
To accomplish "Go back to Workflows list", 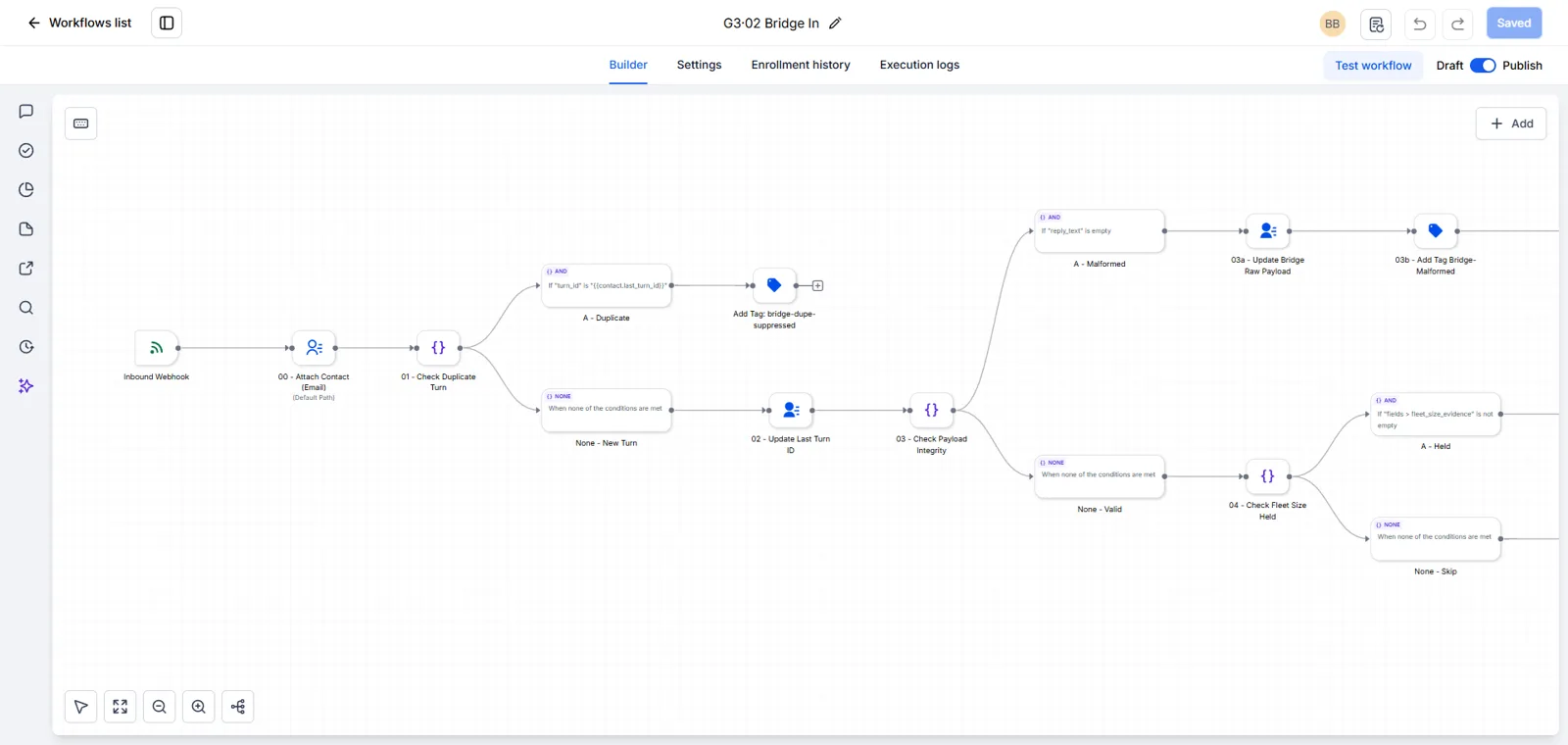I will tap(78, 23).
